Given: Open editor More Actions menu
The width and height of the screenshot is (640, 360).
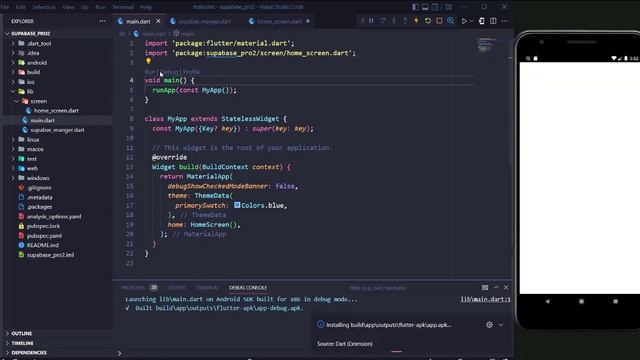Looking at the screenshot, I should (x=504, y=21).
